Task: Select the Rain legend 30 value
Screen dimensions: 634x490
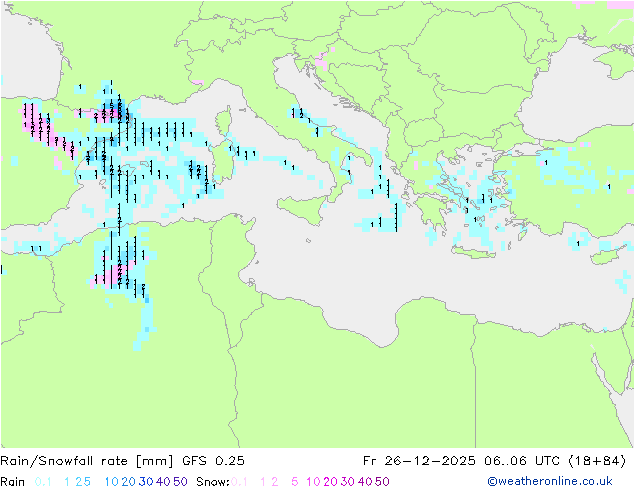Action: [x=146, y=482]
